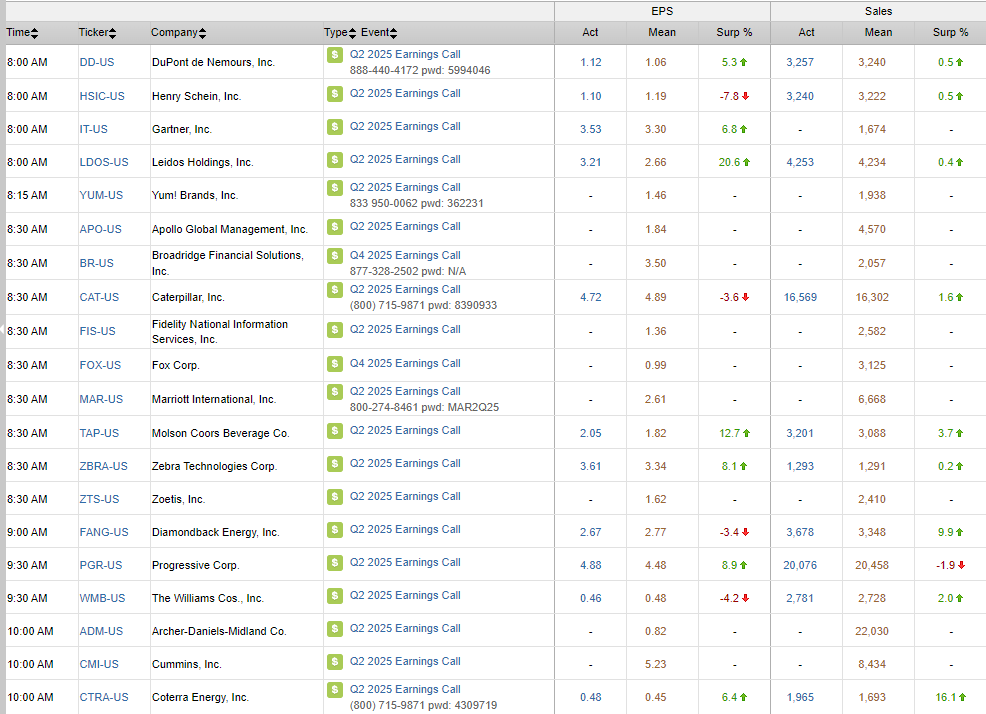
Task: Open the FANG-US ticker link
Action: 104,532
